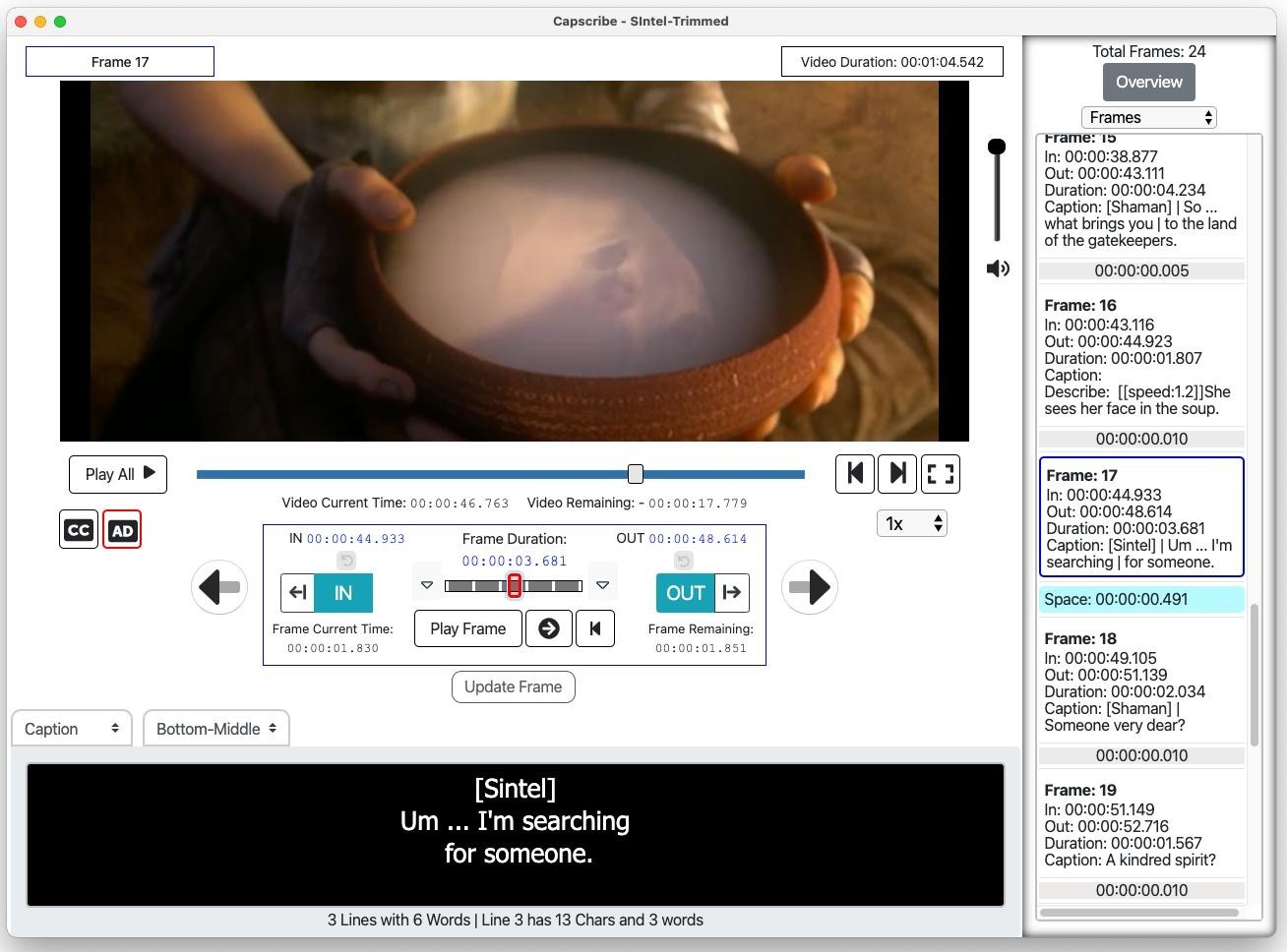Jump to the OUT point arrow icon

click(x=731, y=593)
